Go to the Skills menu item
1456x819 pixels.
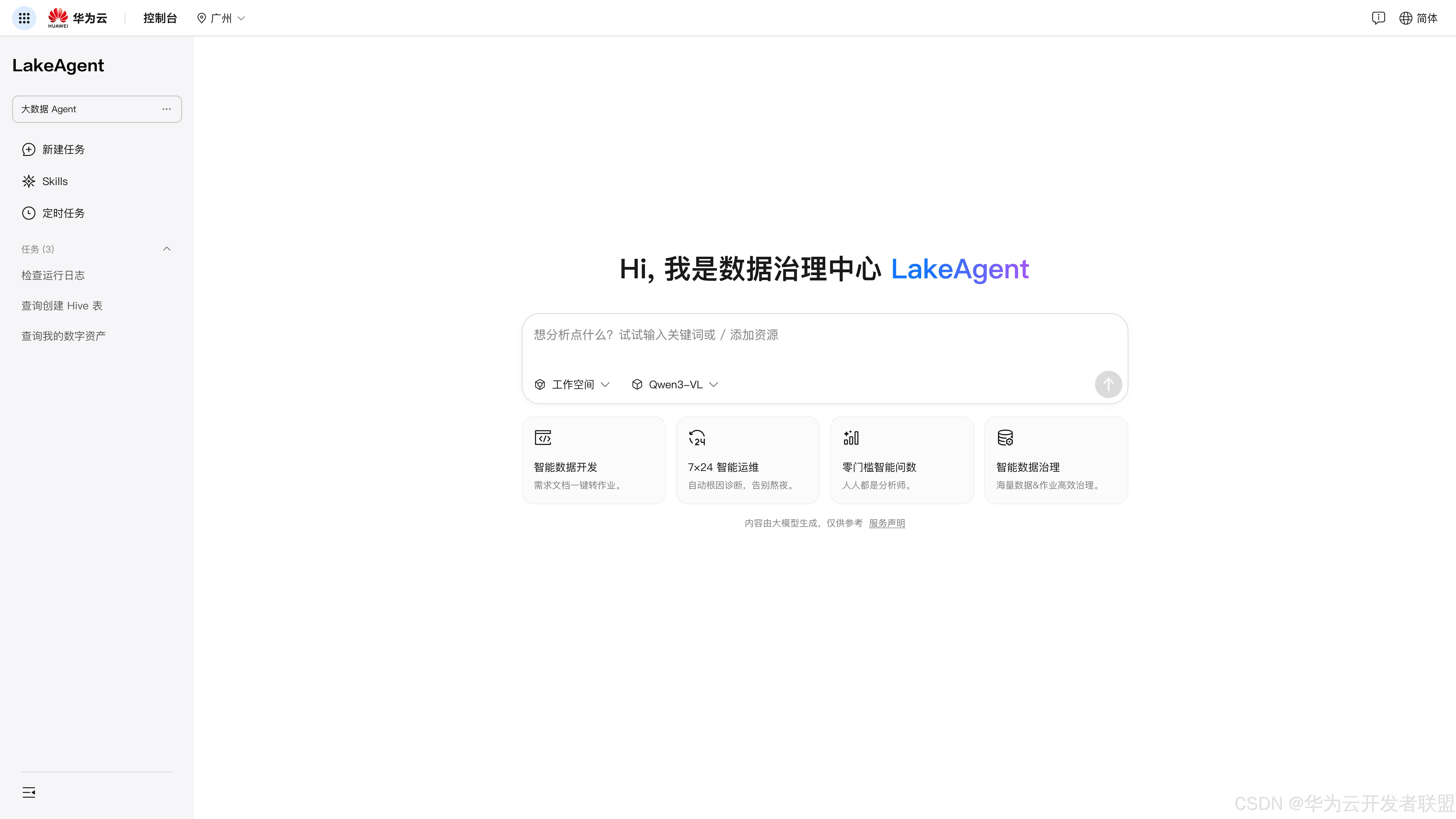(55, 181)
